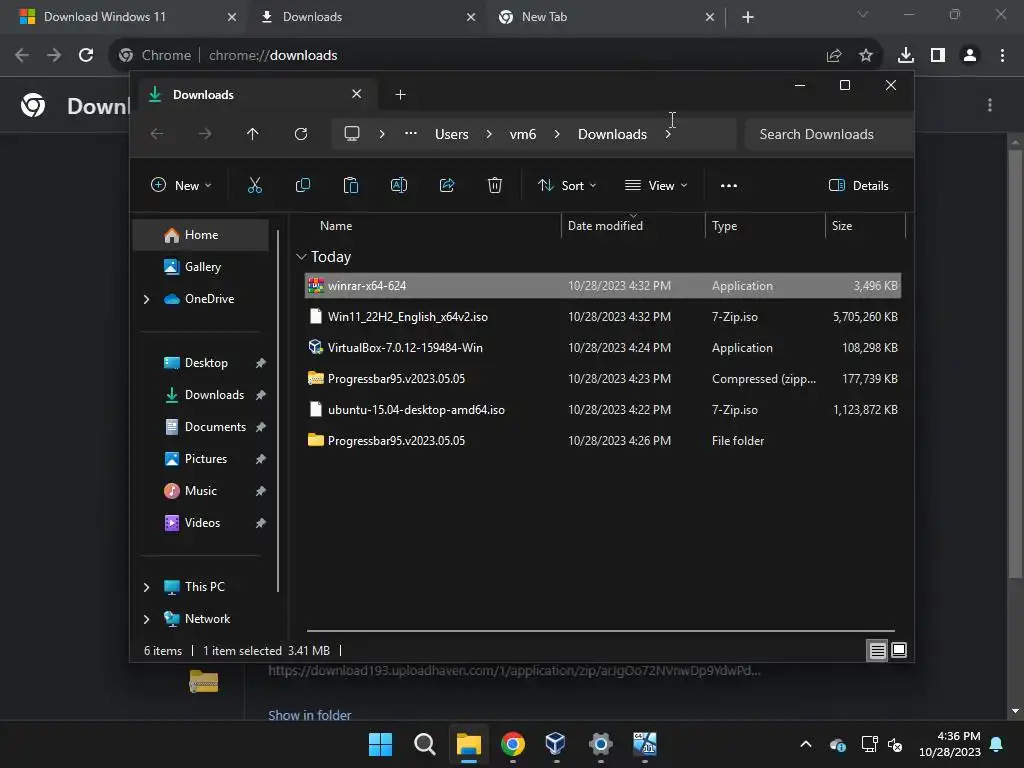Switch to Download Windows 11 Chrome tab

(124, 17)
